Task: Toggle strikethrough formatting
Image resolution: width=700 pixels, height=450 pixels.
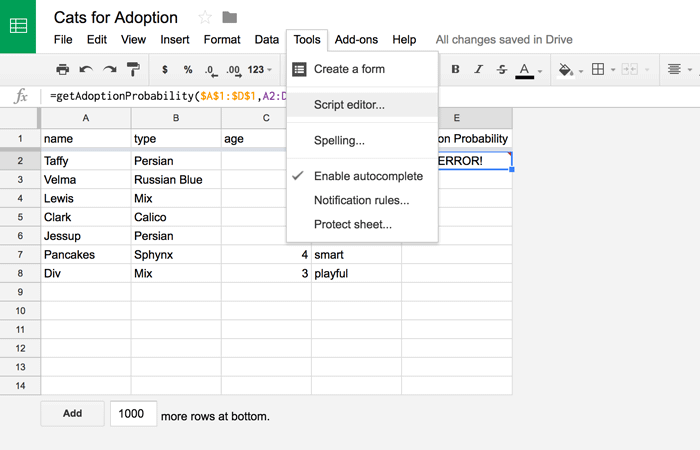Action: click(502, 69)
